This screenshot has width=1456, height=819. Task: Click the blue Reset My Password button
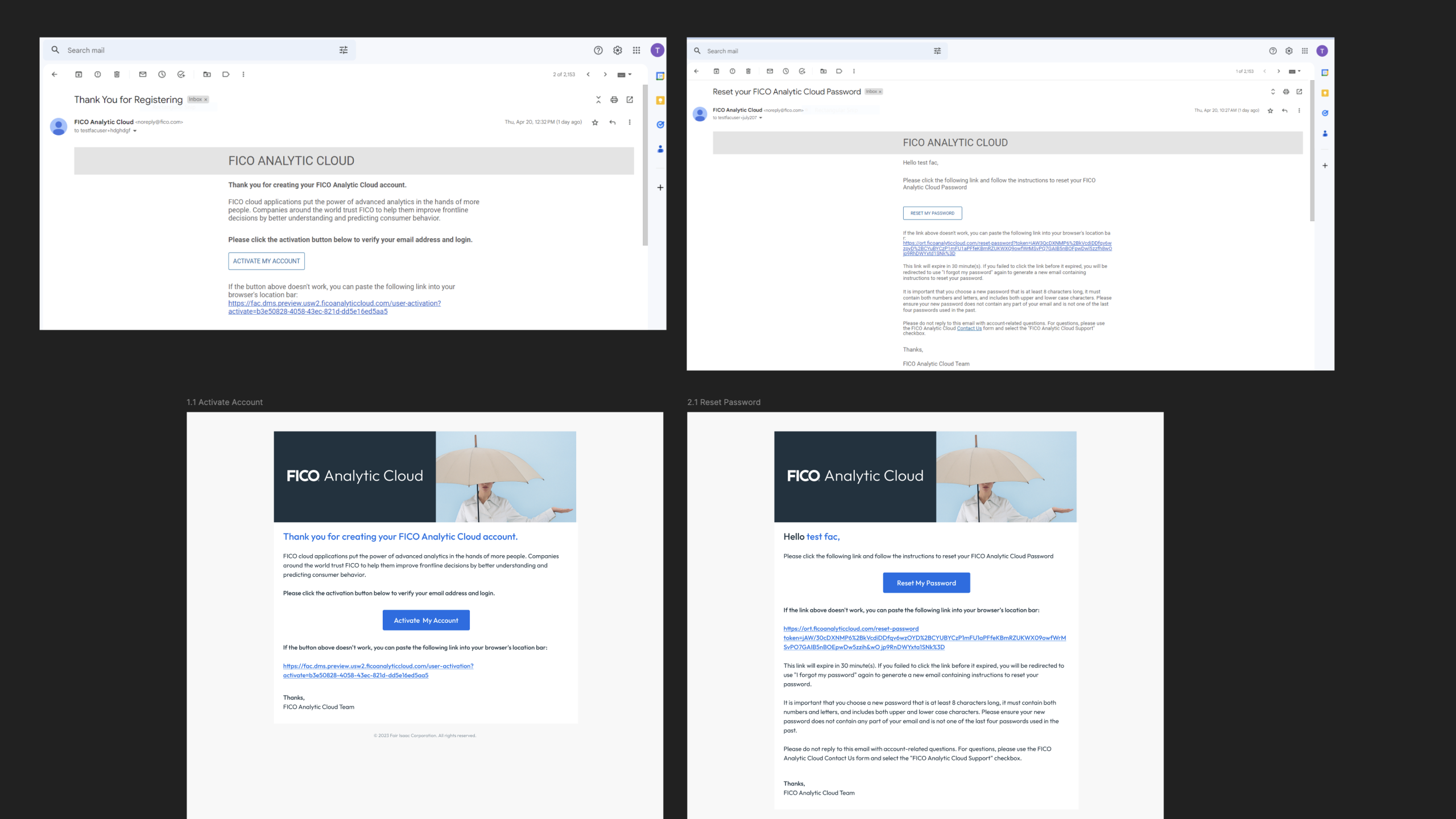pos(926,582)
